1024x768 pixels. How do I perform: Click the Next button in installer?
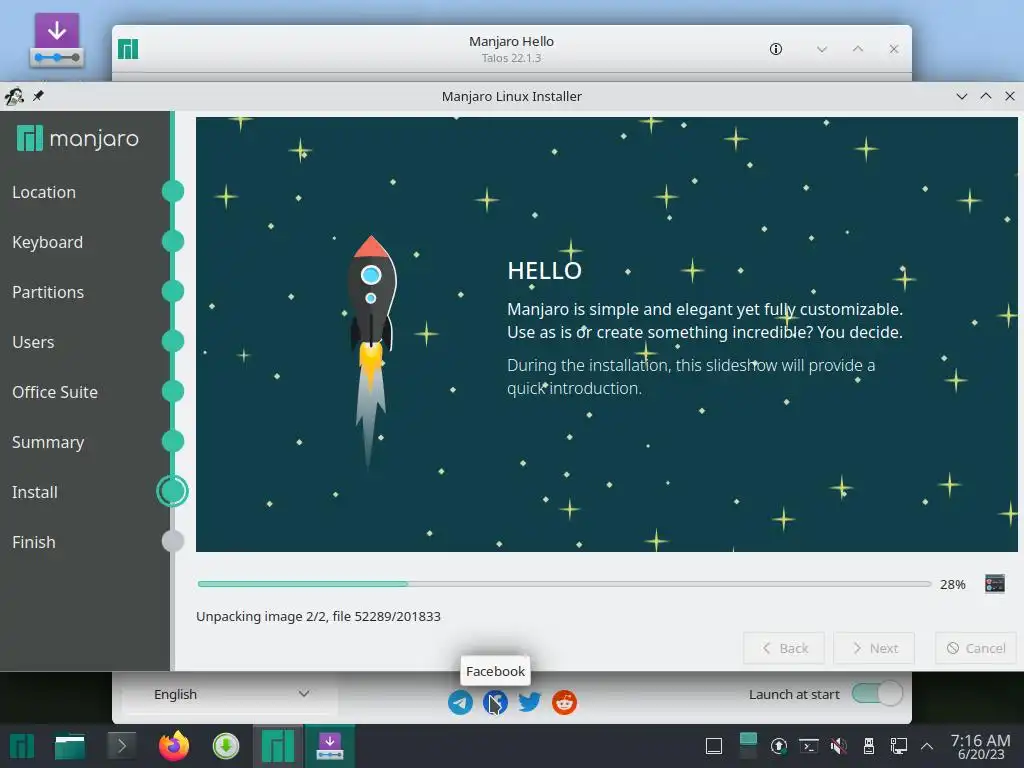pyautogui.click(x=874, y=648)
